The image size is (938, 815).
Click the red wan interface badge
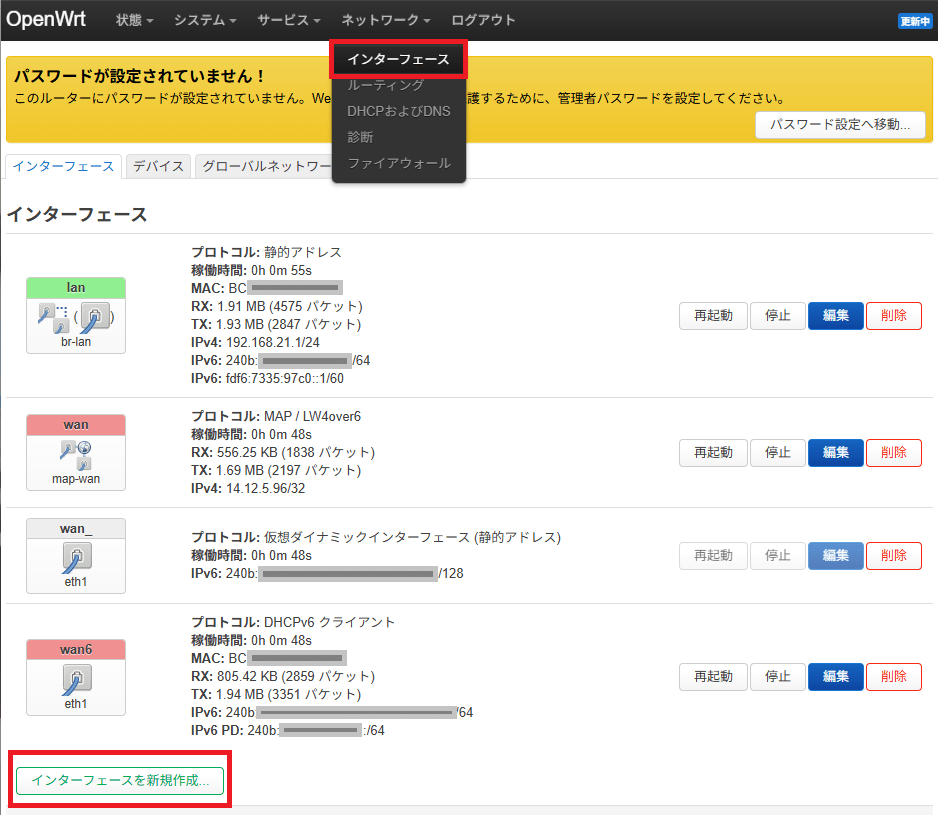pos(75,424)
